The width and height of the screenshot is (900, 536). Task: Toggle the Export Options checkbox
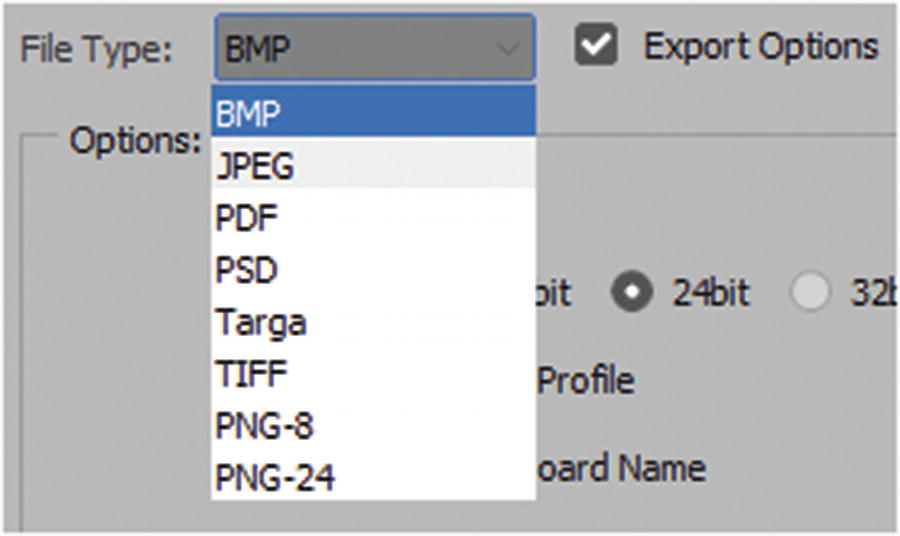coord(596,46)
